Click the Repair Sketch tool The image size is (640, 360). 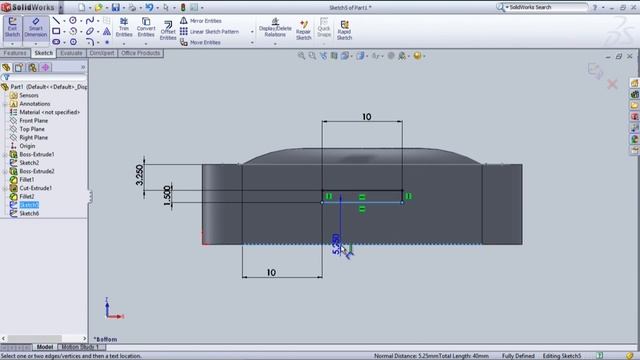[303, 30]
